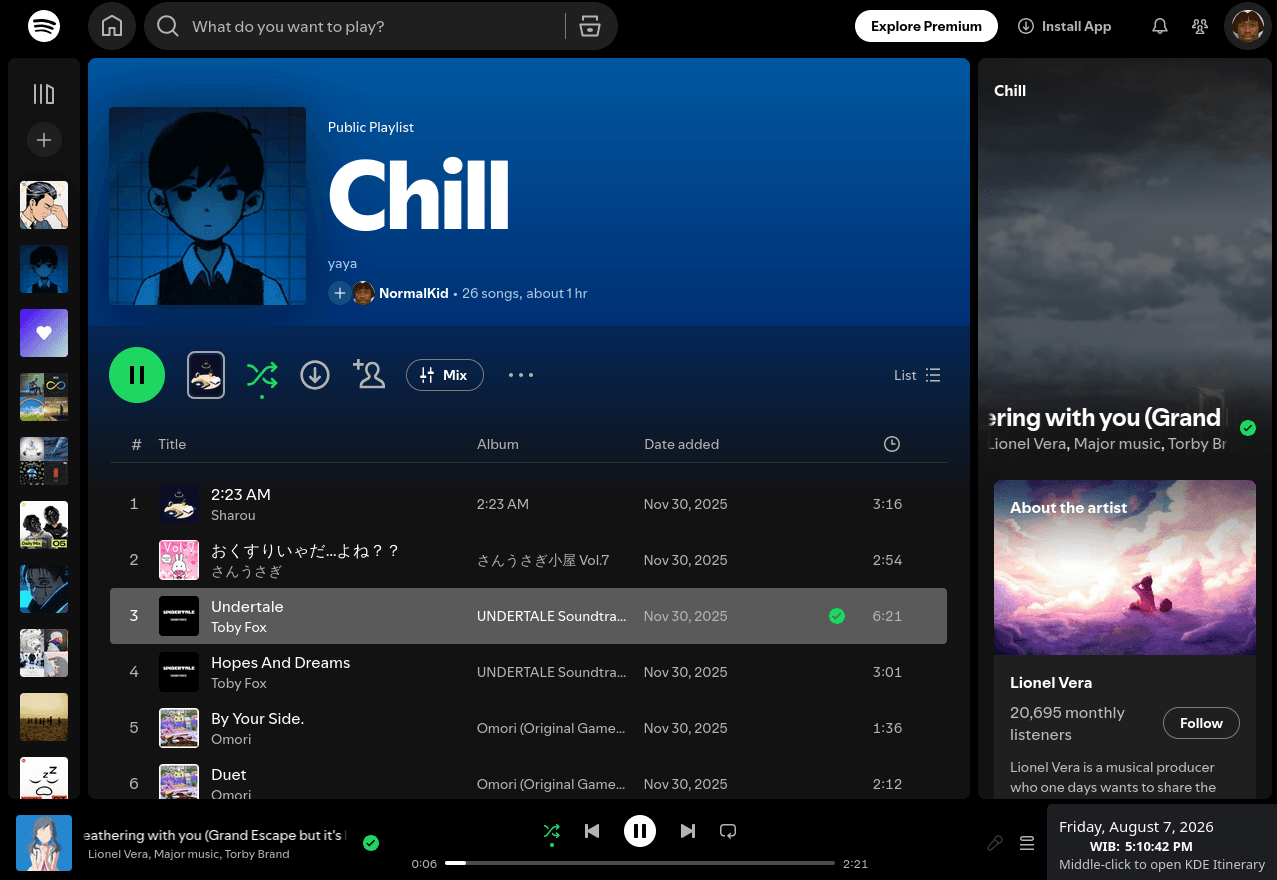Image resolution: width=1277 pixels, height=880 pixels.
Task: Pause the Chill playlist with the green button
Action: click(x=137, y=375)
